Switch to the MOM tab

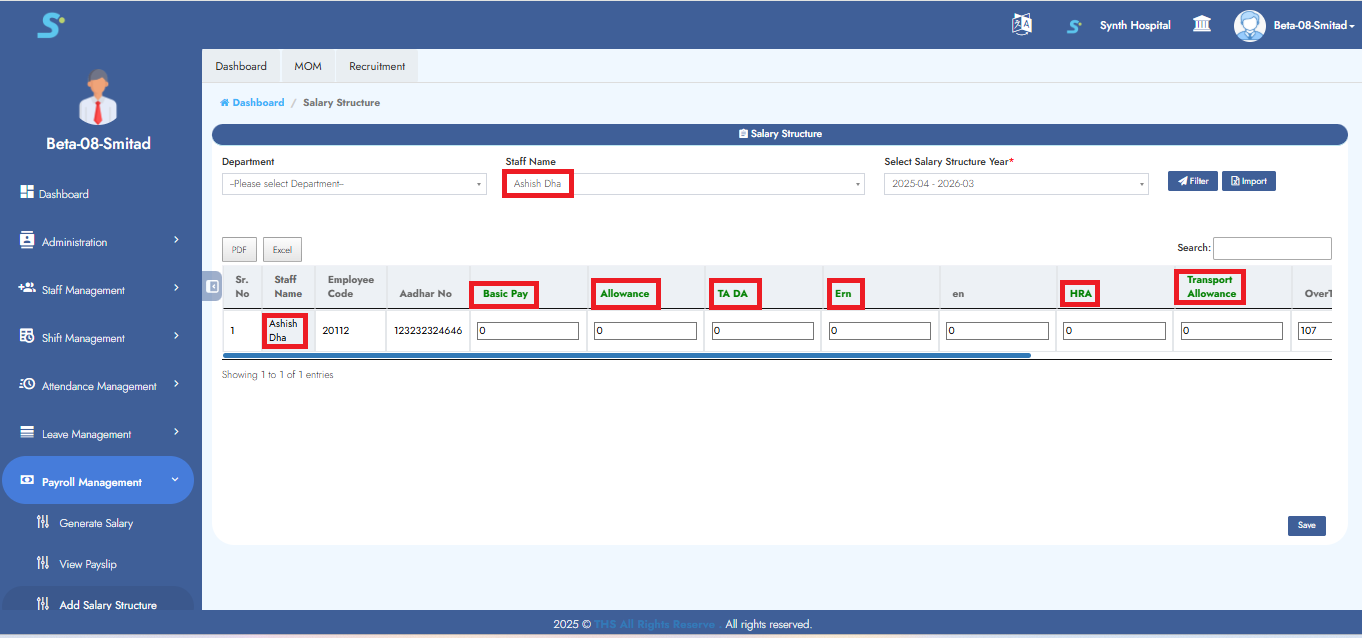coord(308,66)
